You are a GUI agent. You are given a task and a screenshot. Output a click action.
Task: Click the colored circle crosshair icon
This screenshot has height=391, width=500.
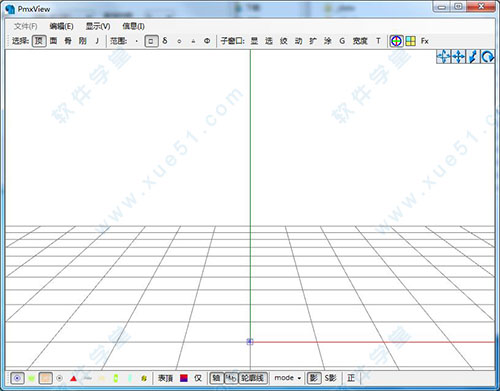point(396,41)
